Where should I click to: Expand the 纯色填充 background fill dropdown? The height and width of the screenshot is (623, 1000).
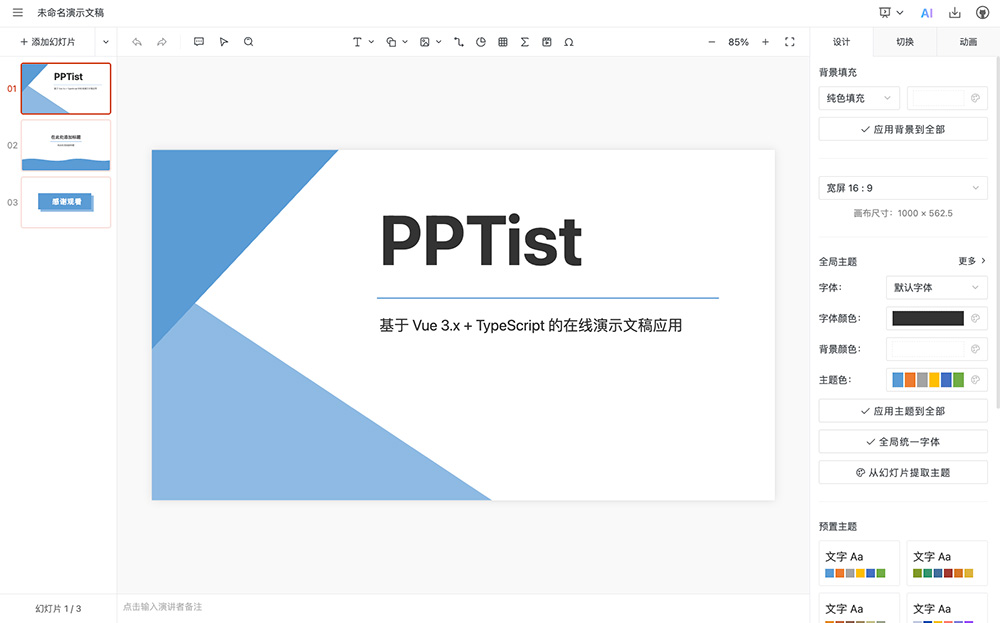pos(858,97)
